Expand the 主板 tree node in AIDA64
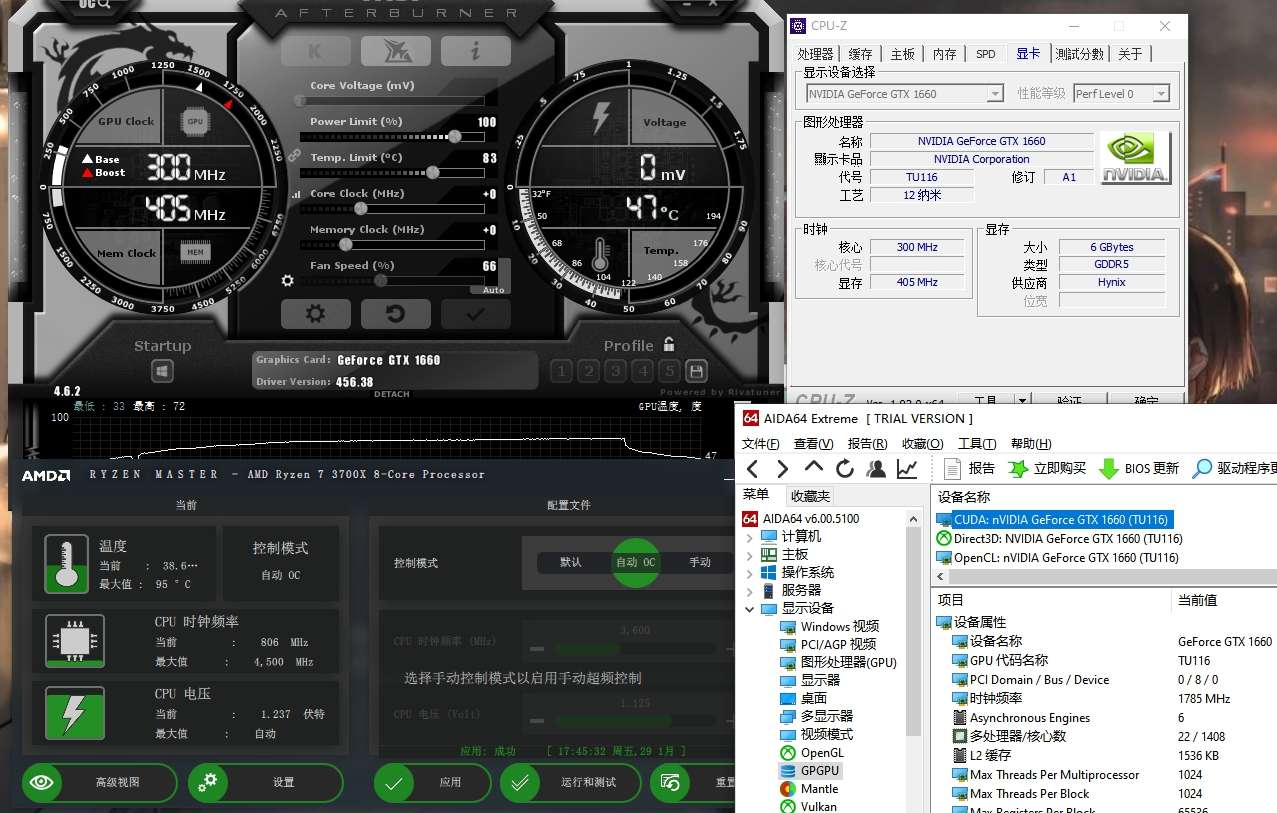Image resolution: width=1277 pixels, height=813 pixels. [750, 555]
